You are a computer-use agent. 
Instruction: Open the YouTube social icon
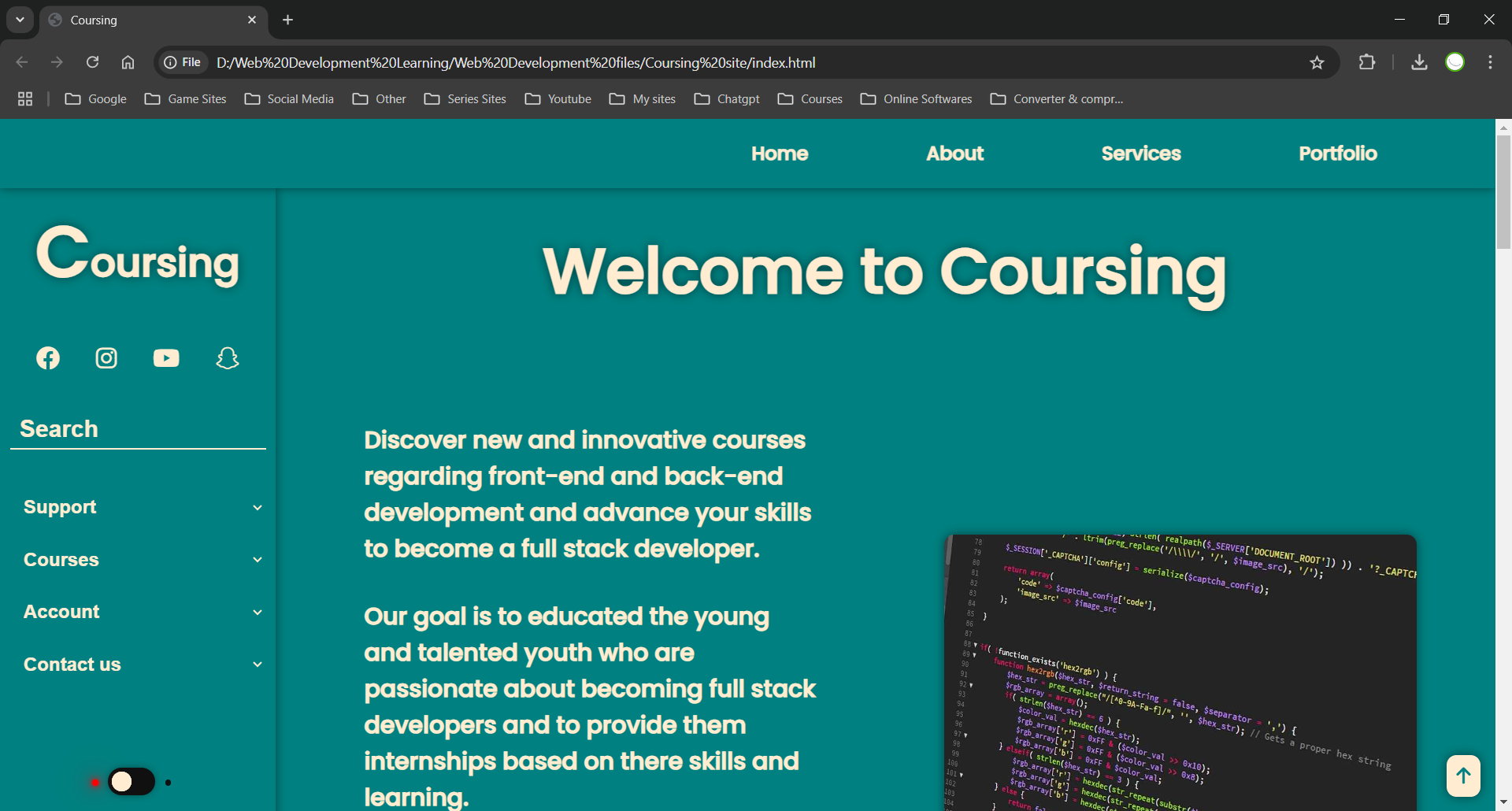(166, 358)
